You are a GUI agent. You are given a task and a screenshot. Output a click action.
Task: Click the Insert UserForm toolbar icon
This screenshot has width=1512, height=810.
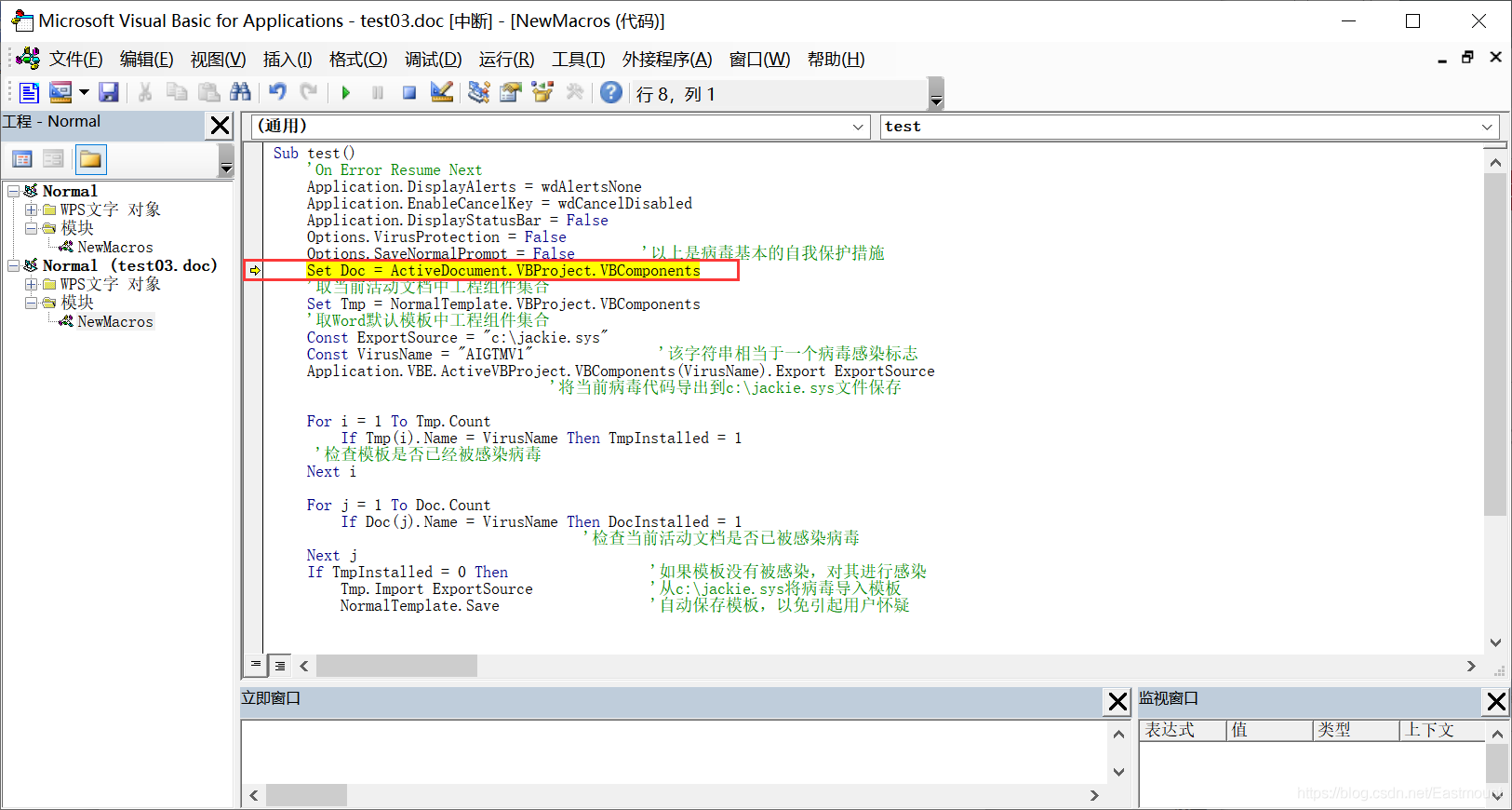click(60, 92)
